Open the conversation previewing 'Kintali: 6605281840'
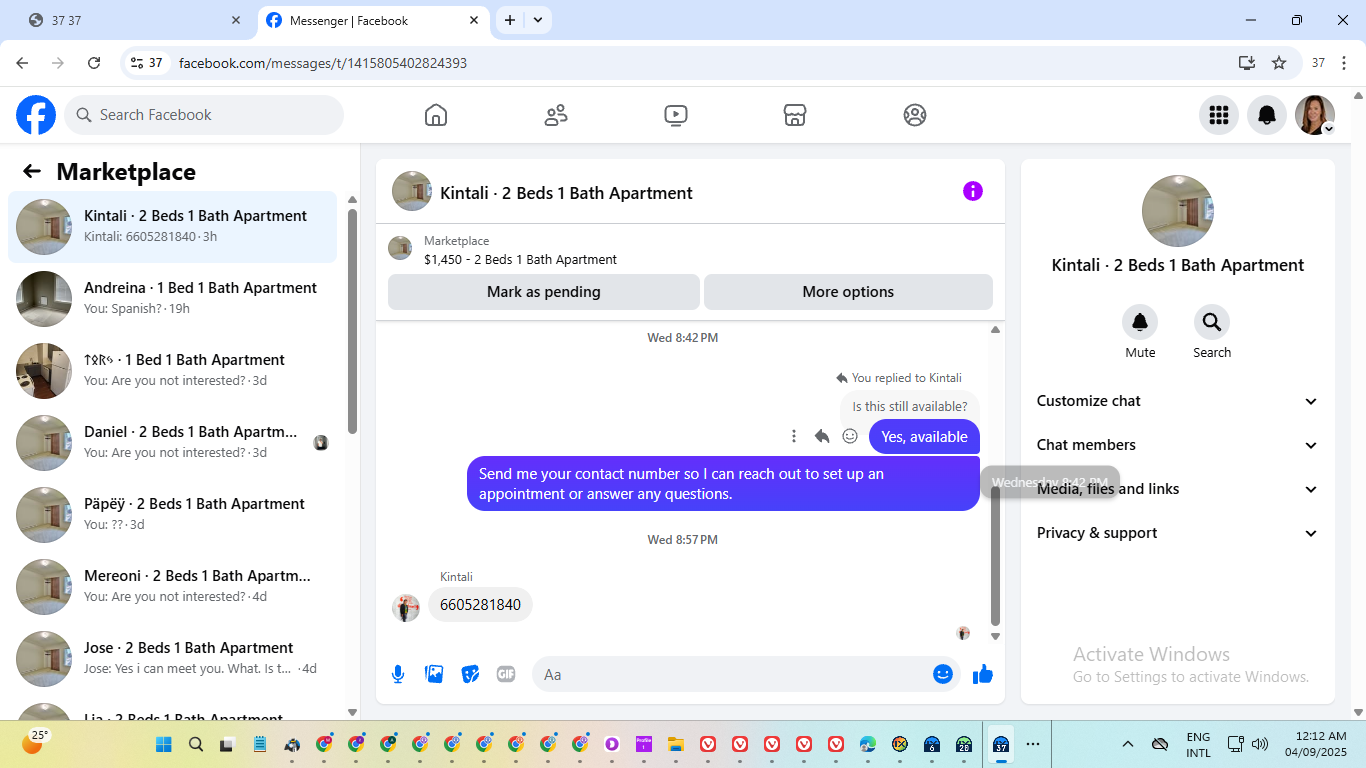The width and height of the screenshot is (1366, 768). pyautogui.click(x=172, y=227)
